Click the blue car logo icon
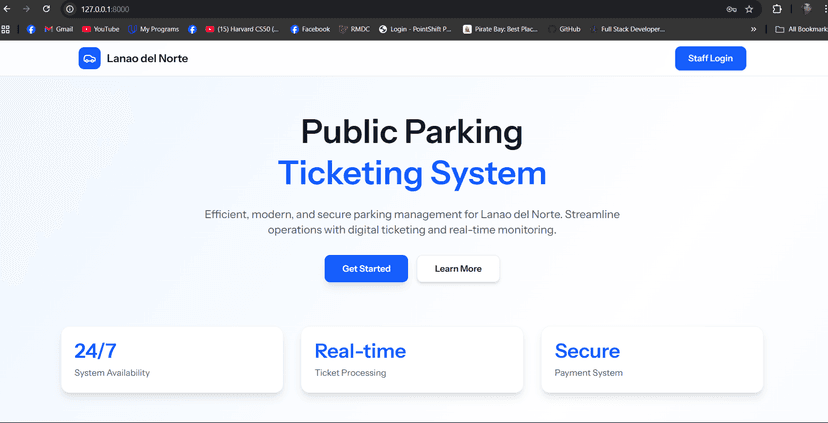Viewport: 828px width, 423px height. pyautogui.click(x=89, y=58)
